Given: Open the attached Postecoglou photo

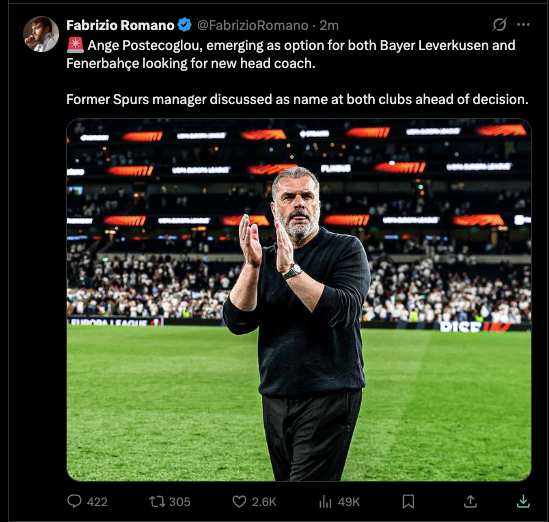Looking at the screenshot, I should [x=299, y=300].
